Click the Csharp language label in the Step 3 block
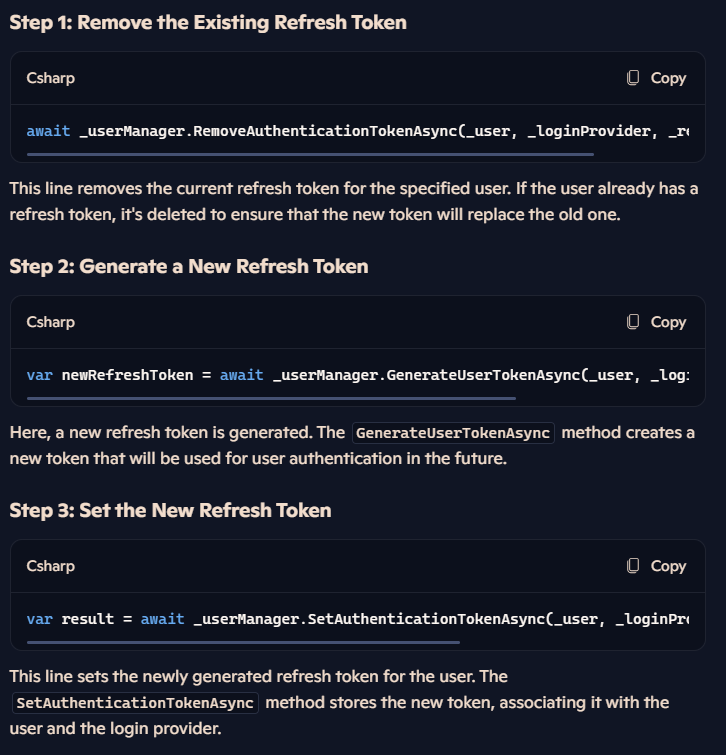The image size is (726, 755). coord(51,566)
